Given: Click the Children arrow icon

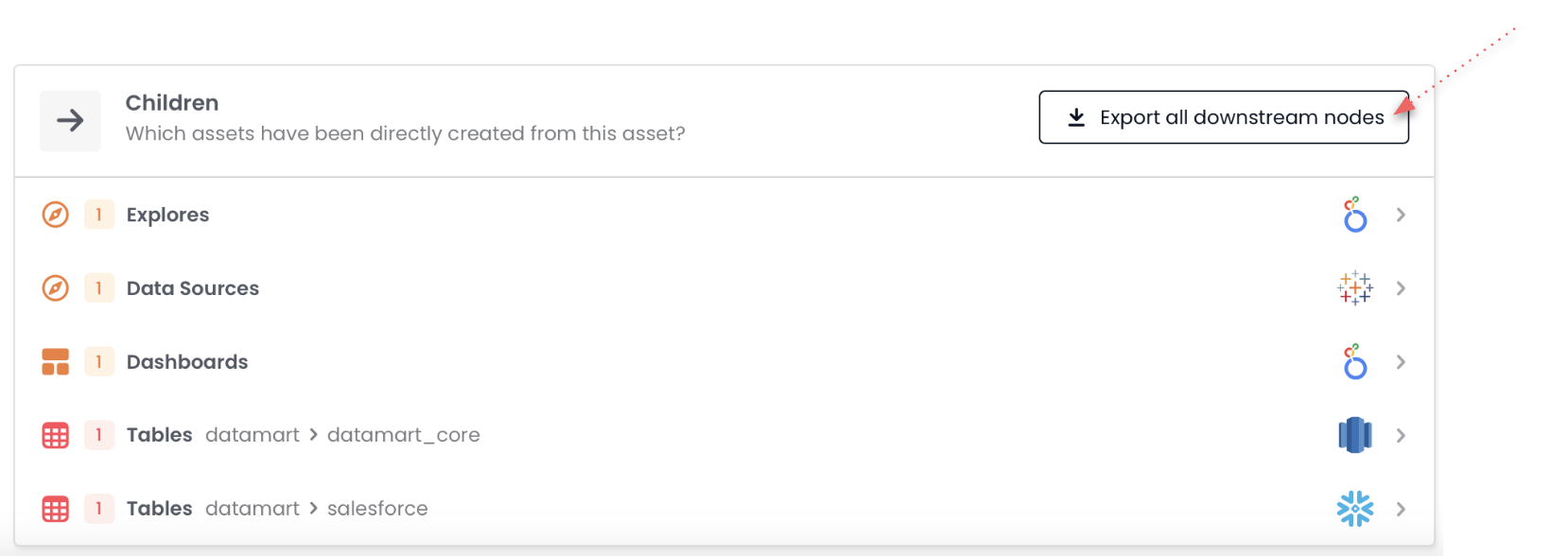Looking at the screenshot, I should point(70,120).
